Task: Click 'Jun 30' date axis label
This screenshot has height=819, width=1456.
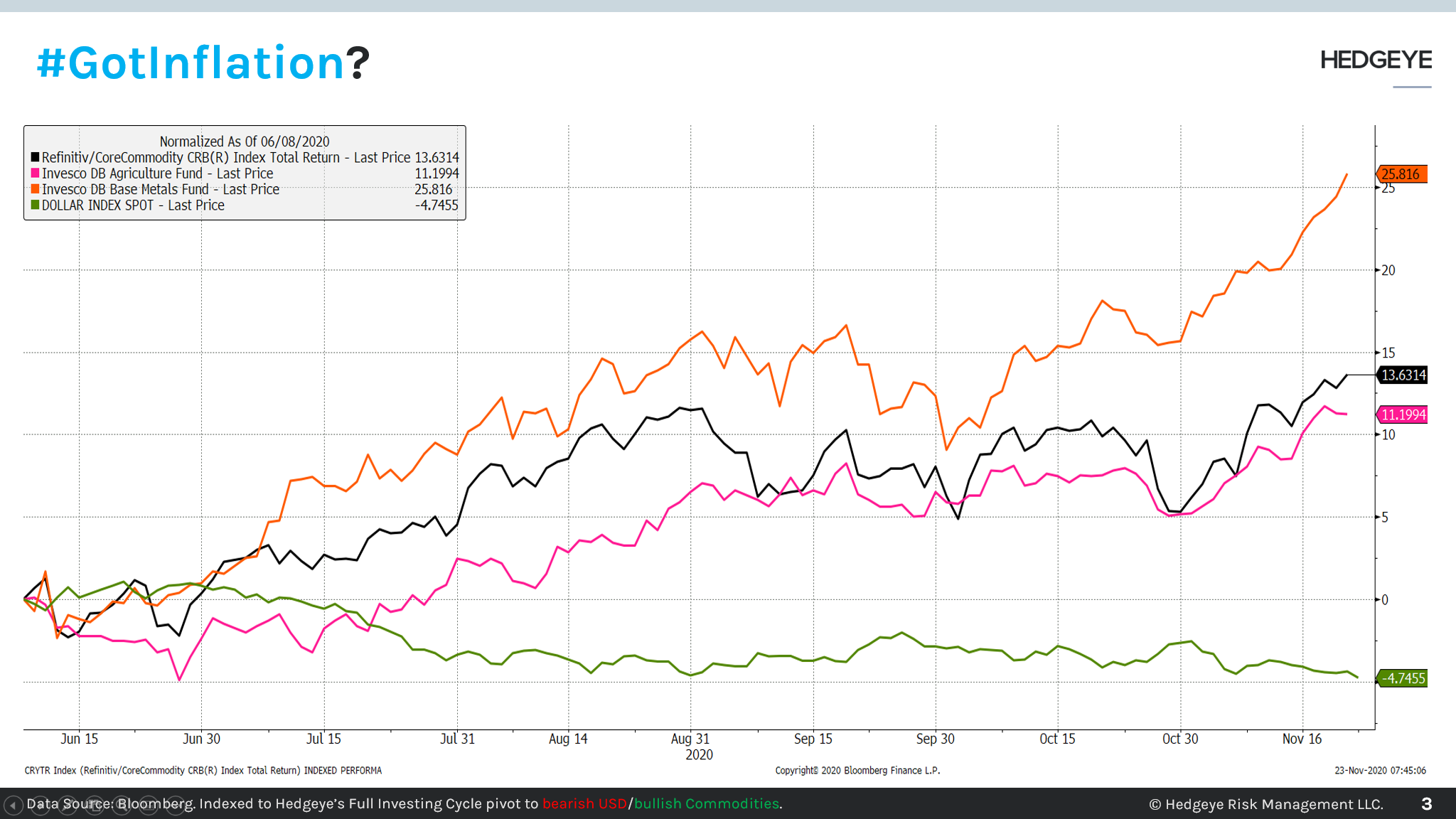Action: (201, 739)
